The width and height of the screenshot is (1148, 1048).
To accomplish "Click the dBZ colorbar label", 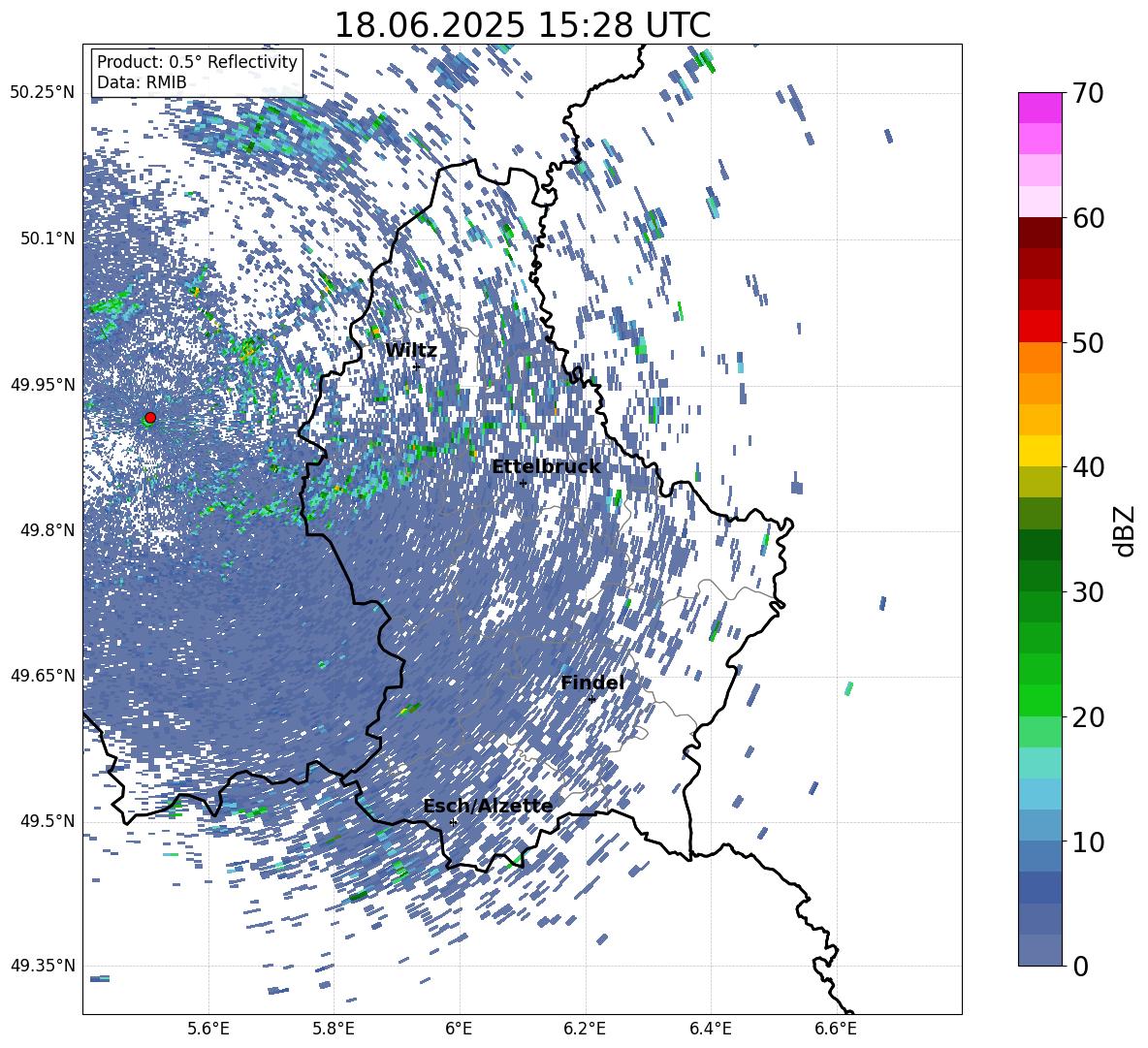I will (x=1126, y=530).
